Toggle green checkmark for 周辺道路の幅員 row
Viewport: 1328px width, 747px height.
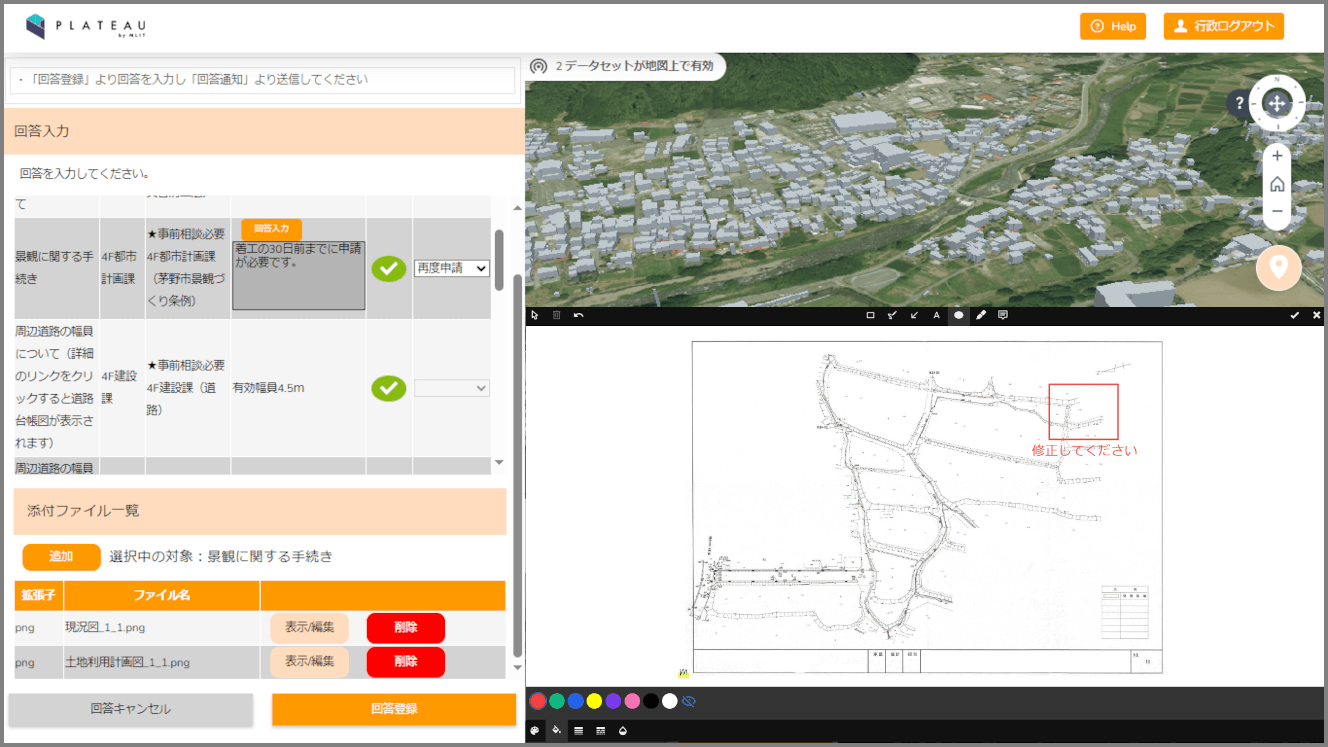click(389, 388)
